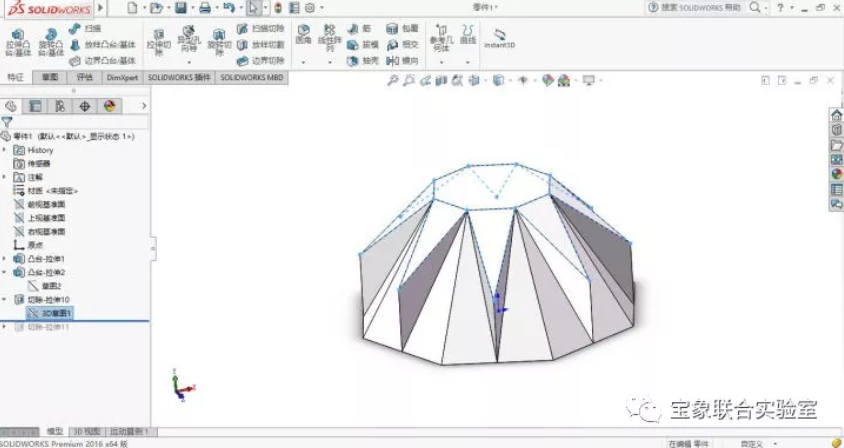Expand the 注解 (Annotations) folder
The height and width of the screenshot is (448, 844).
[5, 177]
